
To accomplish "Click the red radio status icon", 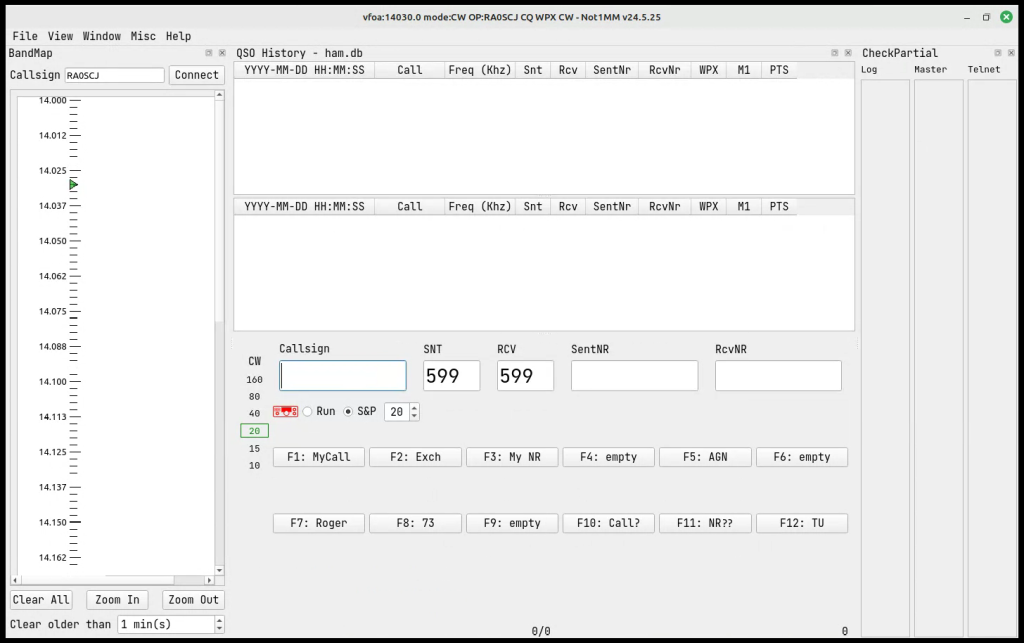I will click(x=285, y=411).
